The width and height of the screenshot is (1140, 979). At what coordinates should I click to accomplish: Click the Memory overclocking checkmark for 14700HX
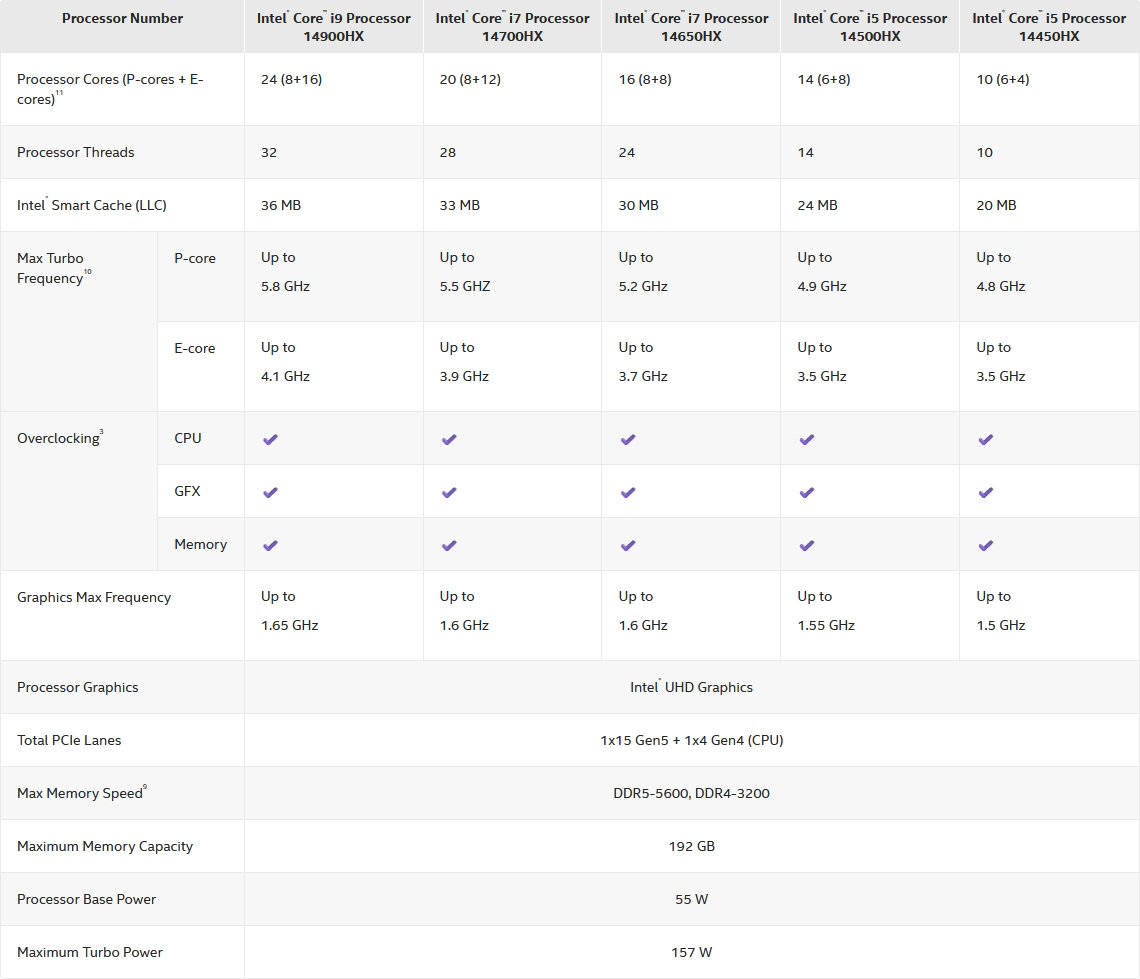pos(449,545)
